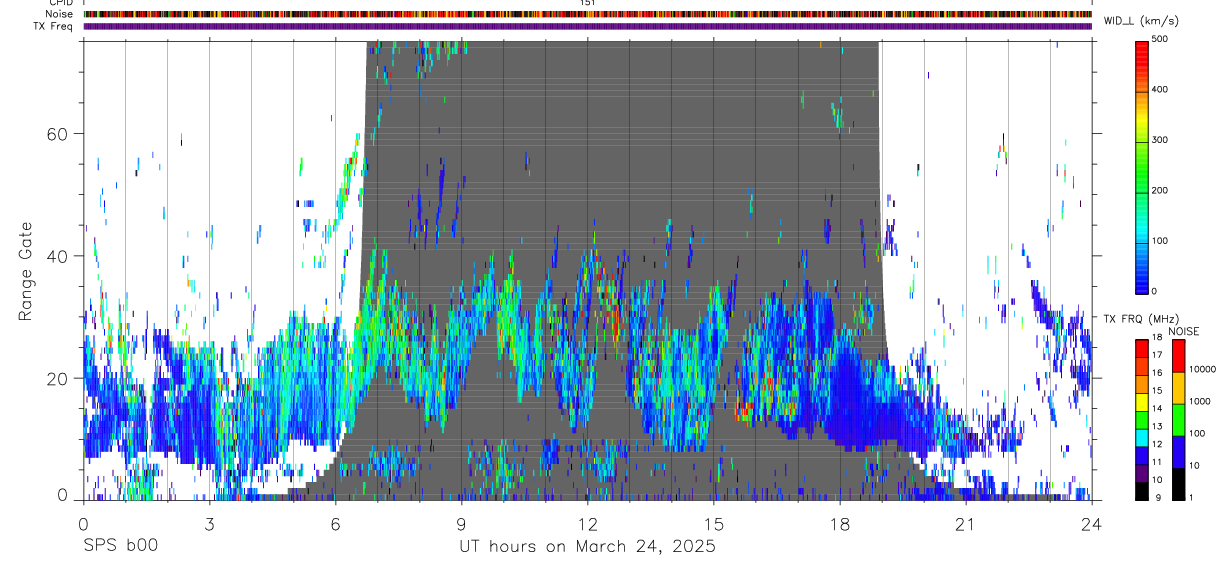Click the '16' tick on TX FRQ scale

coord(1157,373)
